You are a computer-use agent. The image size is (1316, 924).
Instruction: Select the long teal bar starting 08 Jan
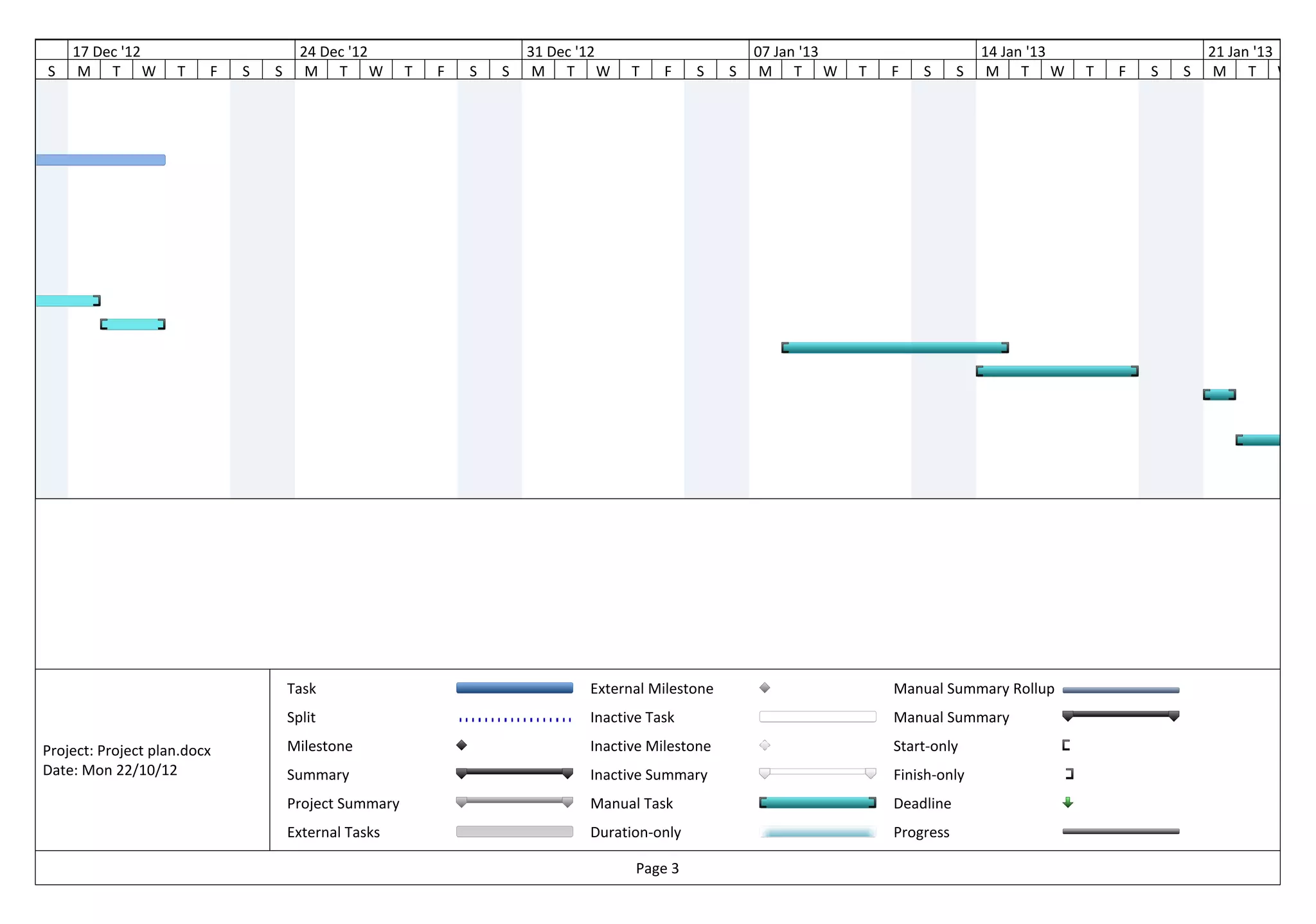pos(894,348)
